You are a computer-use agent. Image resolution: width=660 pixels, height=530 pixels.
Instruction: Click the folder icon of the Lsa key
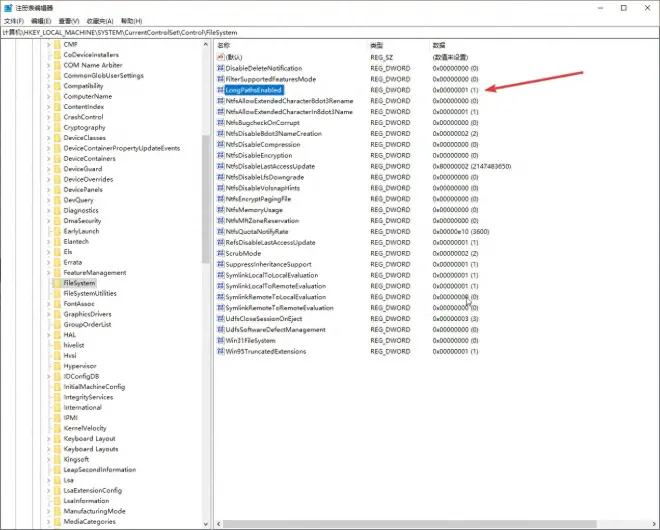click(57, 480)
